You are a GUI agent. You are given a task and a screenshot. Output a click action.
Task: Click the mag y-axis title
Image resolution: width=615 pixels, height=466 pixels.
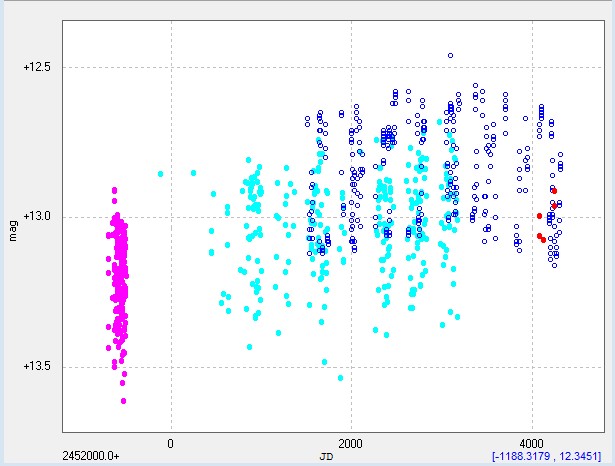pyautogui.click(x=13, y=231)
